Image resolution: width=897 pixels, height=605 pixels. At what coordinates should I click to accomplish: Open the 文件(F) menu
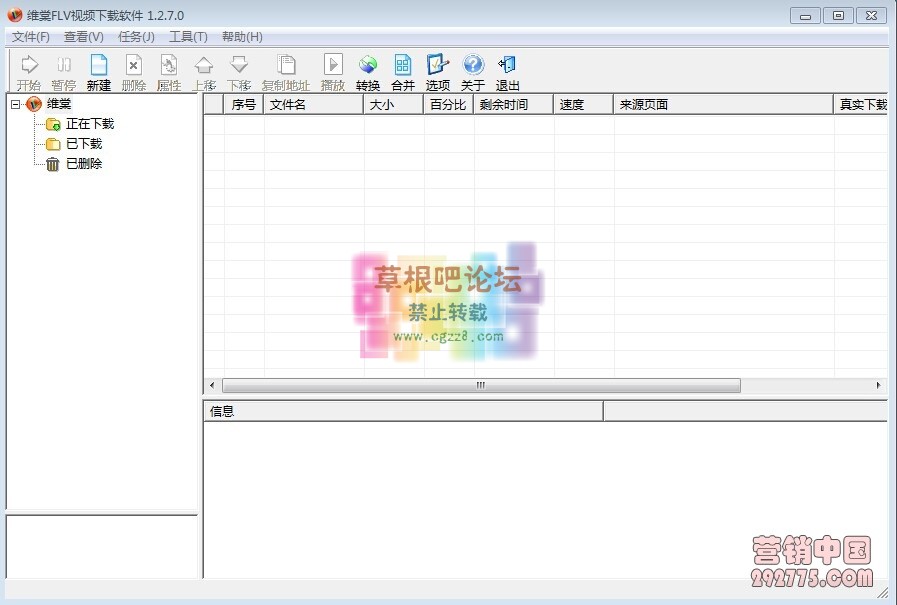point(30,36)
